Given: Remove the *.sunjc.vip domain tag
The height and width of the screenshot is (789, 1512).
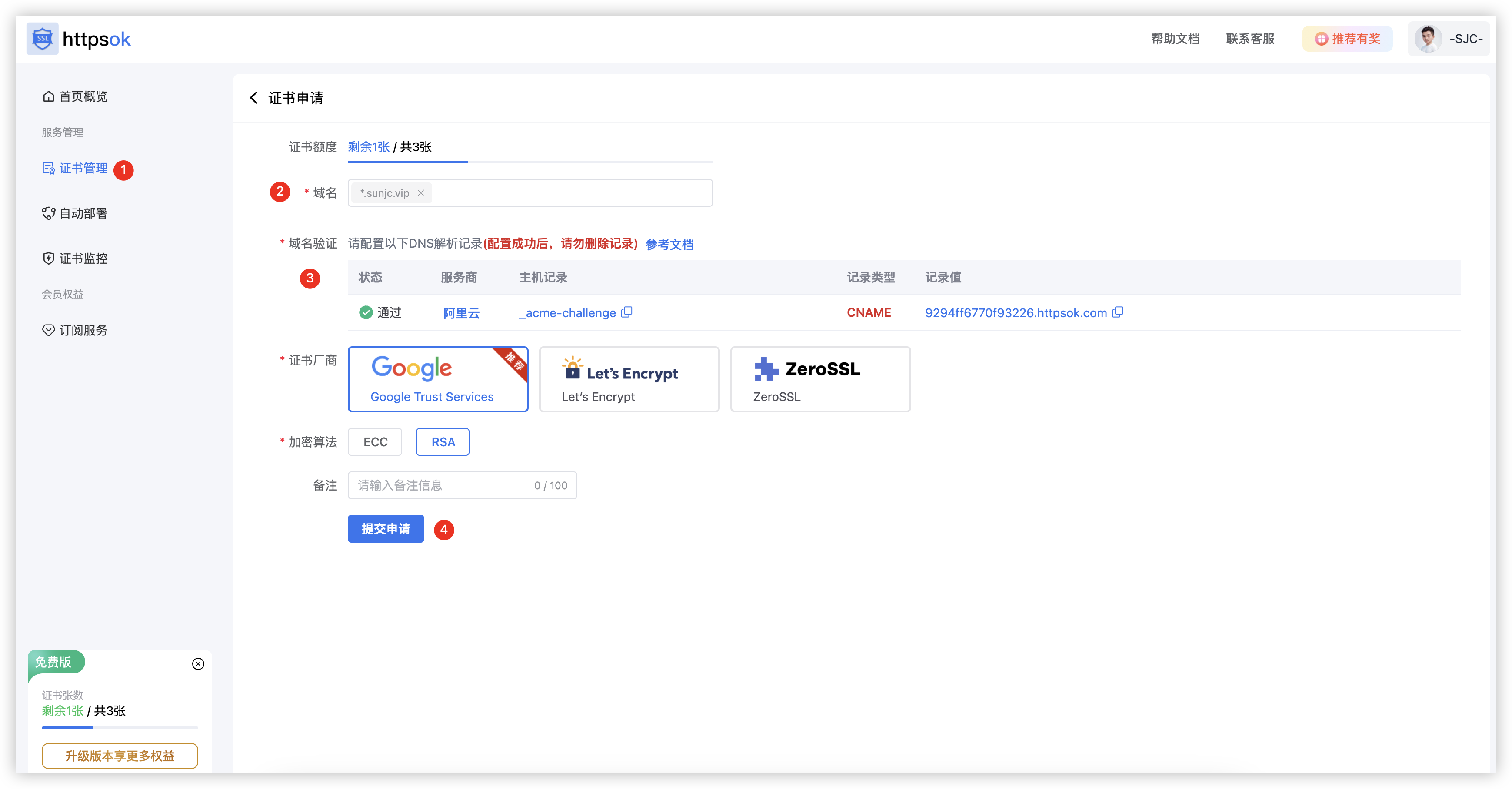Looking at the screenshot, I should pos(421,193).
